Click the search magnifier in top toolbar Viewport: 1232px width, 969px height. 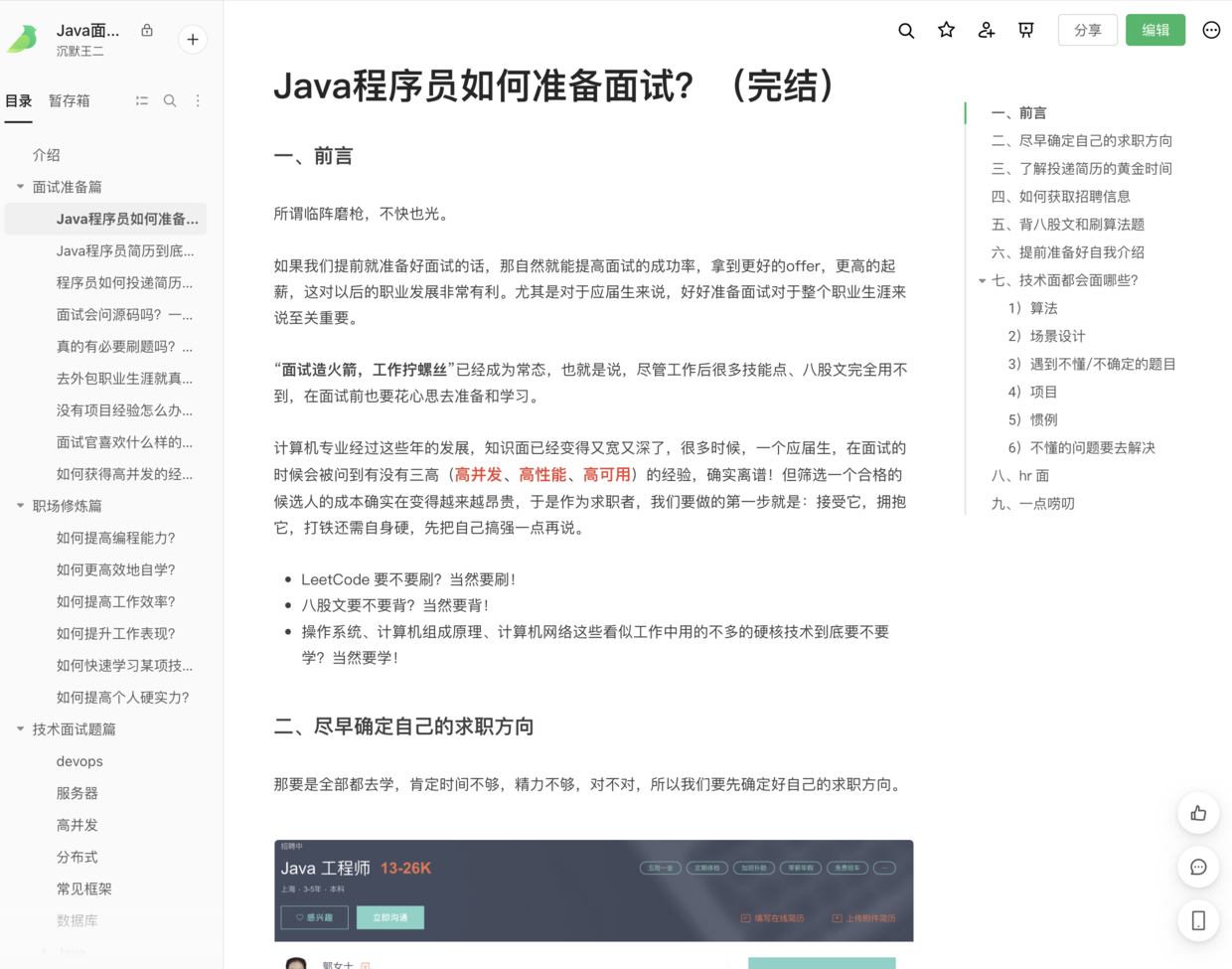tap(906, 31)
